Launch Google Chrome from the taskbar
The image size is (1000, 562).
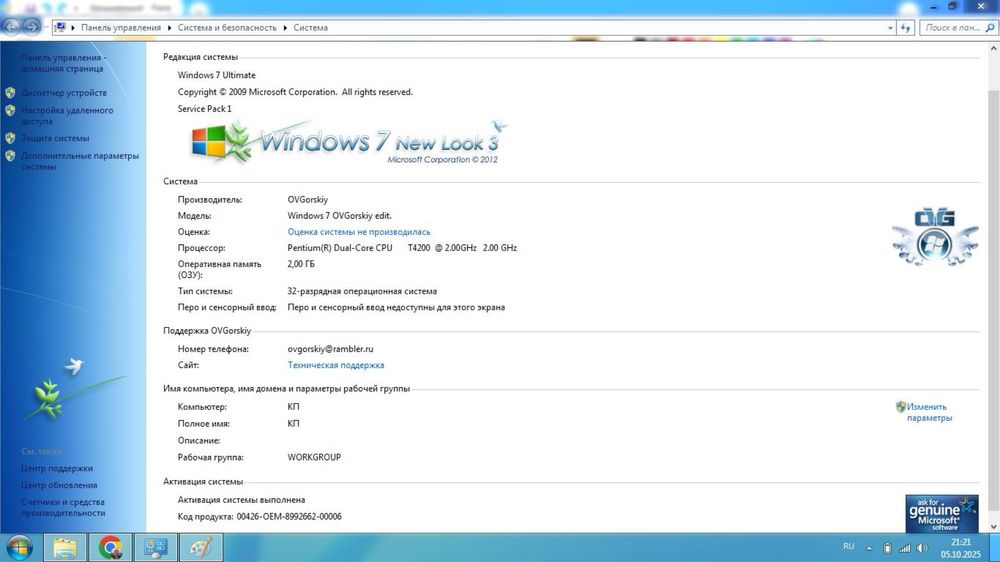110,547
